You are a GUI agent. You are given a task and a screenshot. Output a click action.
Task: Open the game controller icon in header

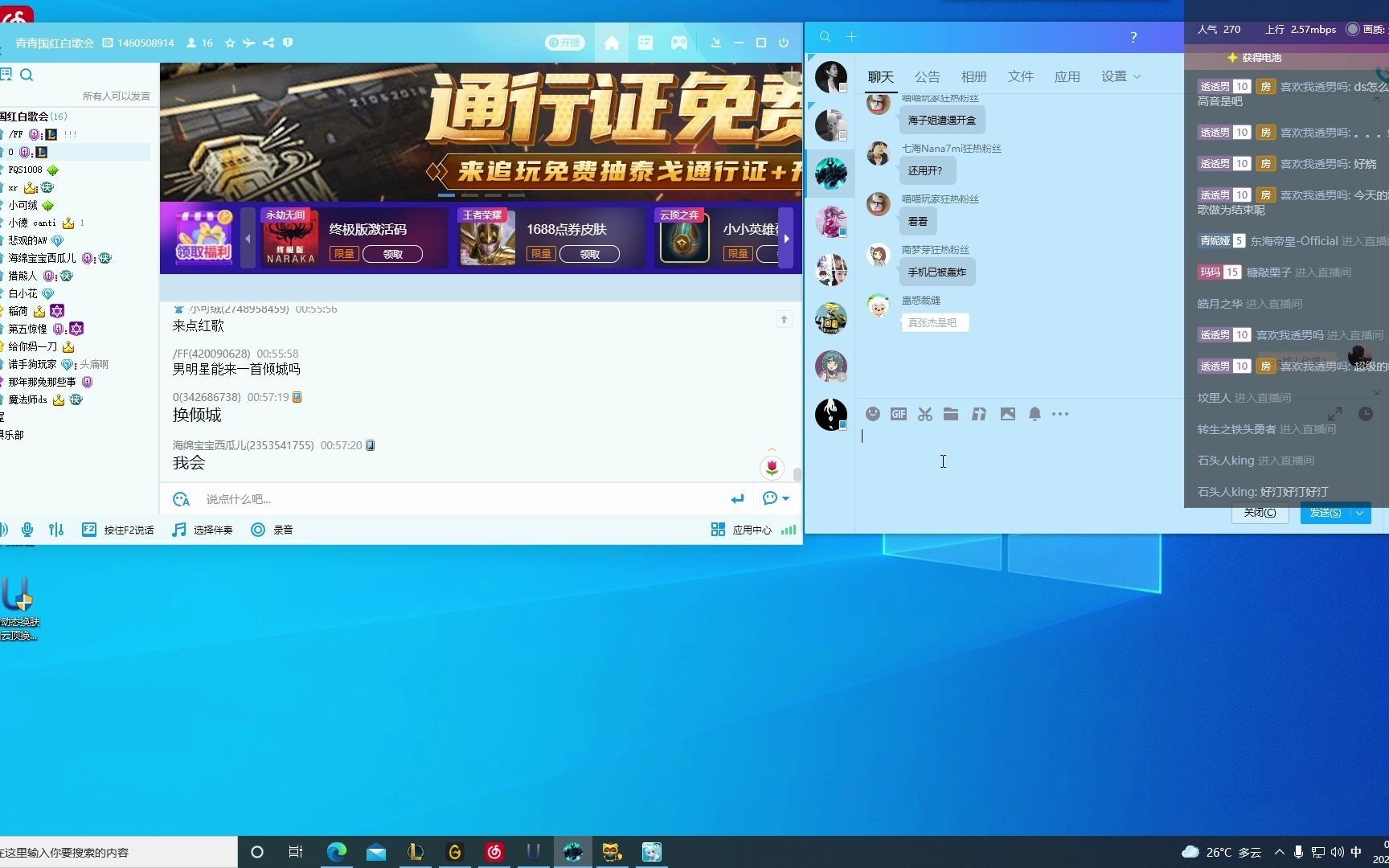click(x=679, y=43)
